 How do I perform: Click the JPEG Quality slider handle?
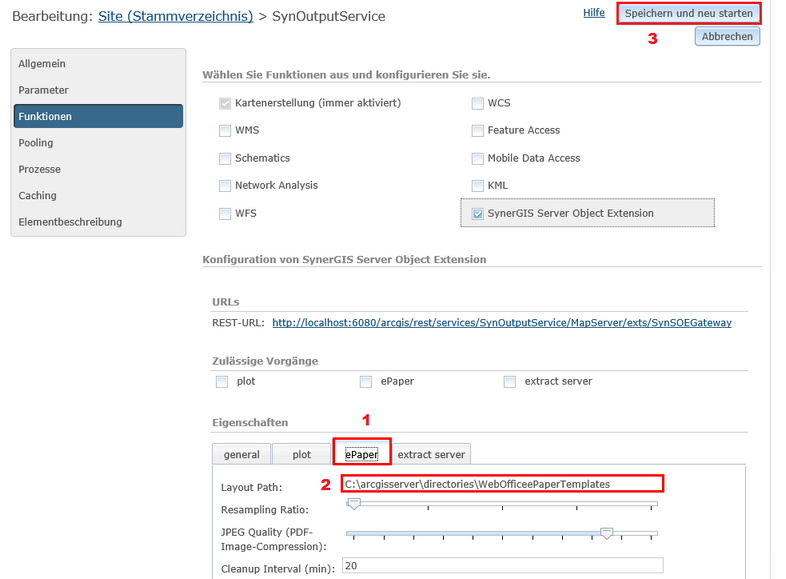(x=605, y=534)
